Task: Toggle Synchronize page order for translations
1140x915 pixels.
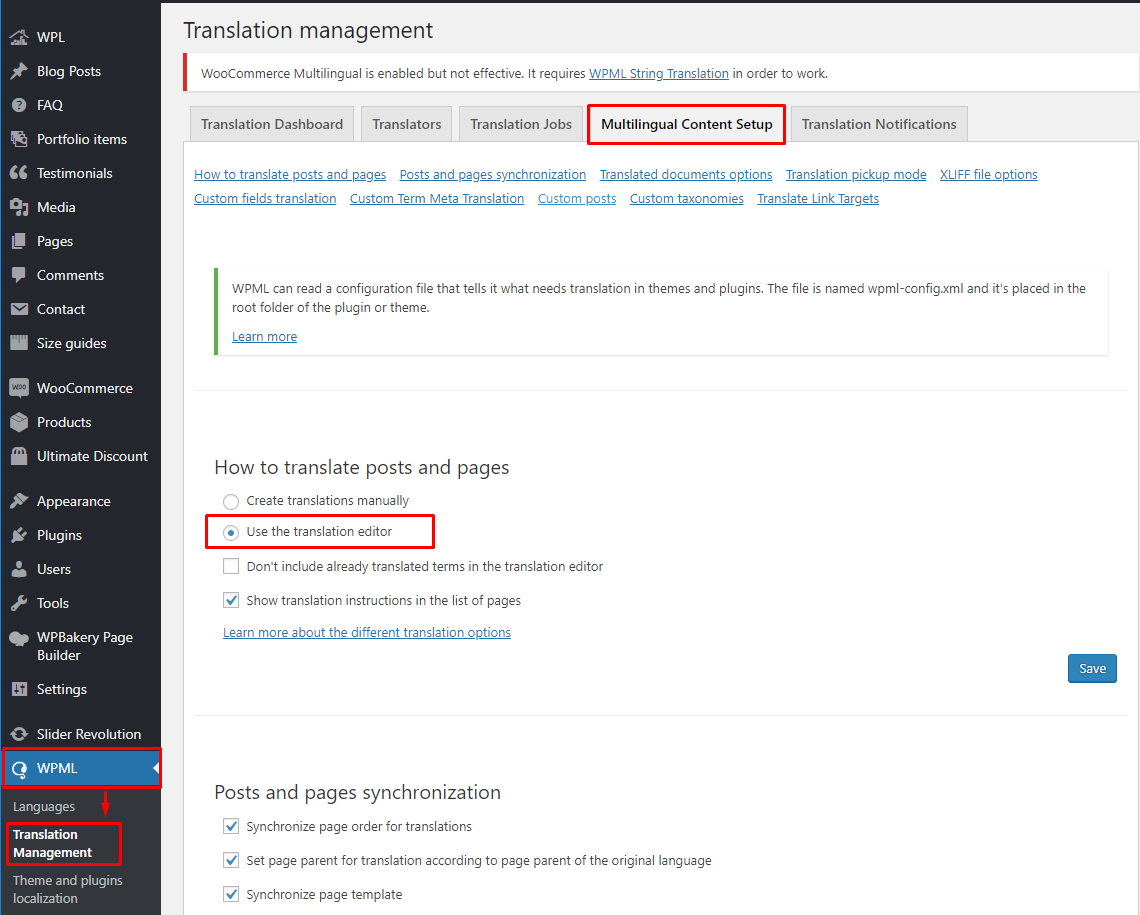Action: tap(230, 826)
